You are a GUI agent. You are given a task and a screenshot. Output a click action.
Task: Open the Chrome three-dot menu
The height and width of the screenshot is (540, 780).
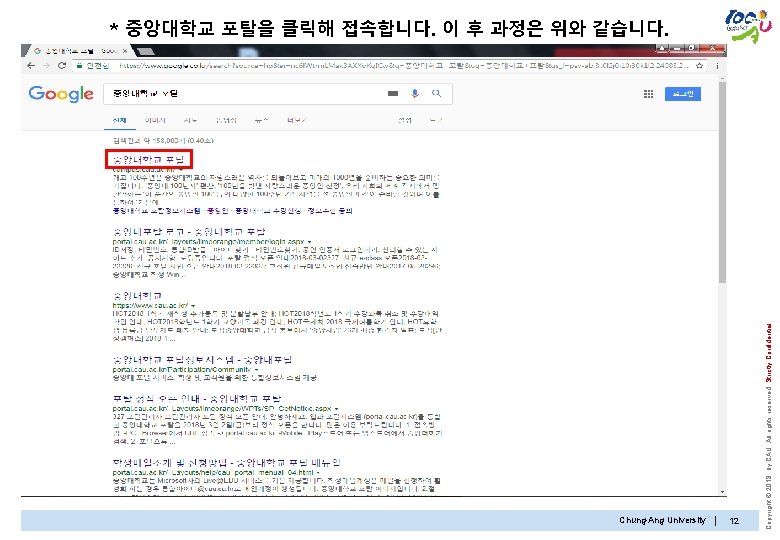click(x=717, y=66)
